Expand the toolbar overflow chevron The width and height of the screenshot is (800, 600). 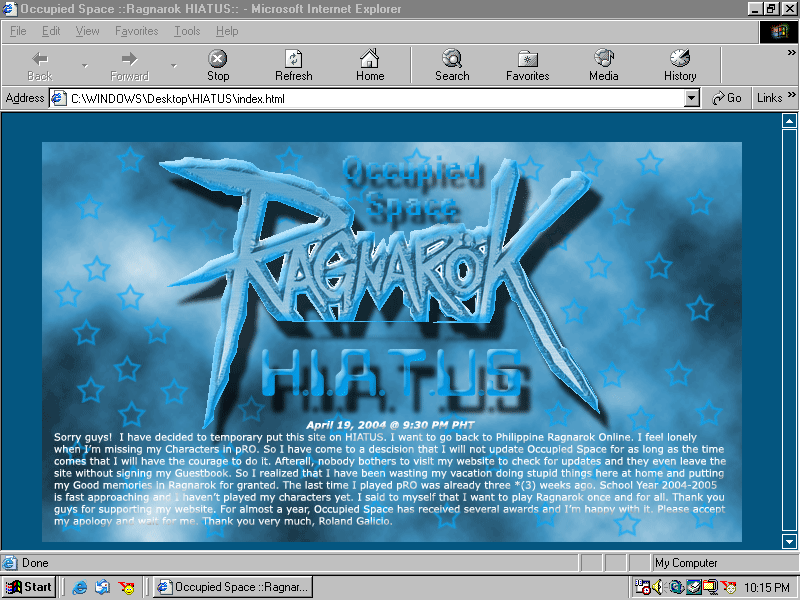791,53
